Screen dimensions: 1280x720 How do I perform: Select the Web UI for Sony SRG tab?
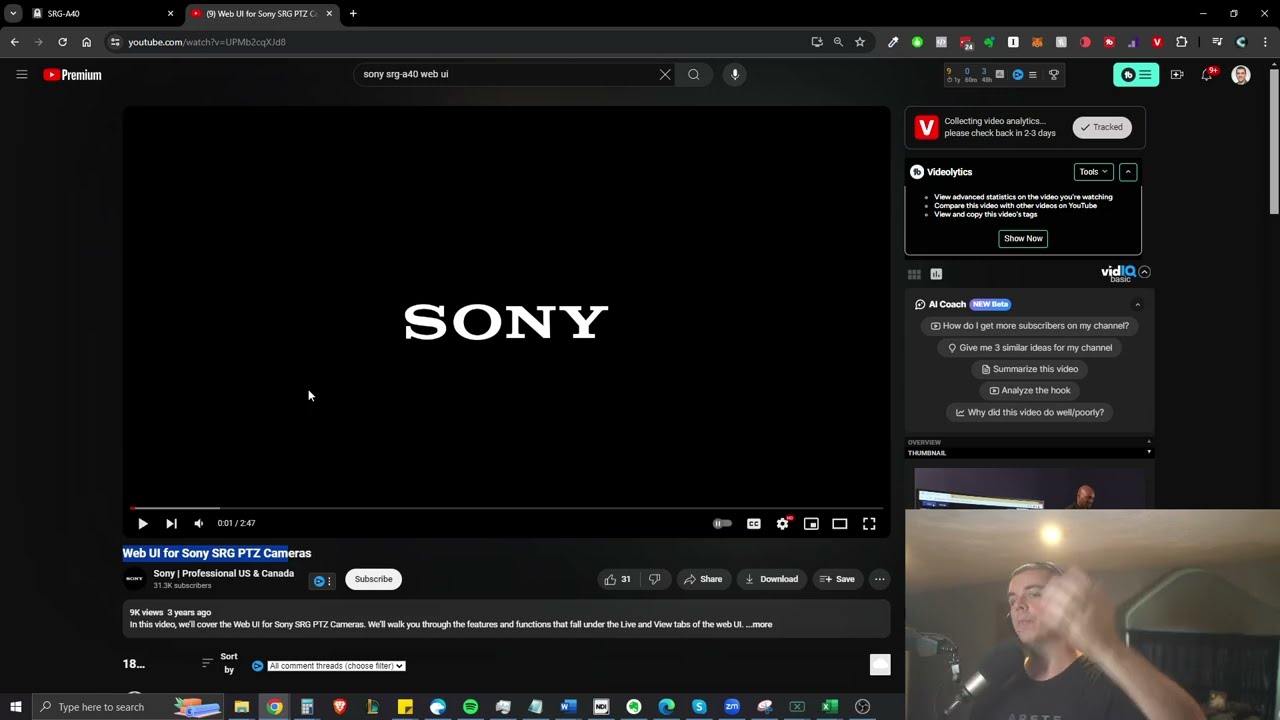pos(263,14)
